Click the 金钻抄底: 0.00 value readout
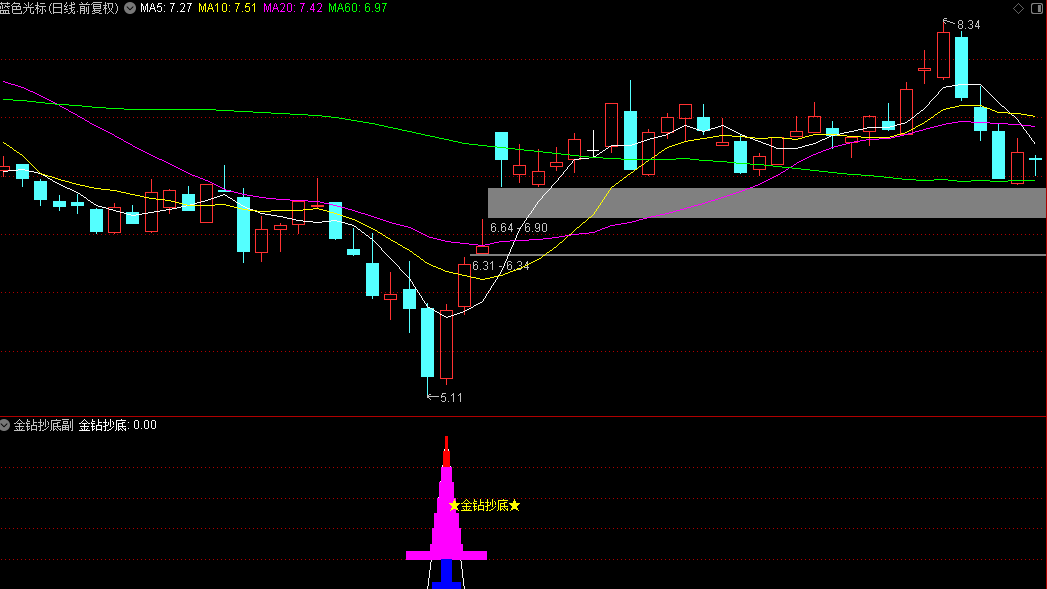This screenshot has width=1047, height=589. (118, 425)
